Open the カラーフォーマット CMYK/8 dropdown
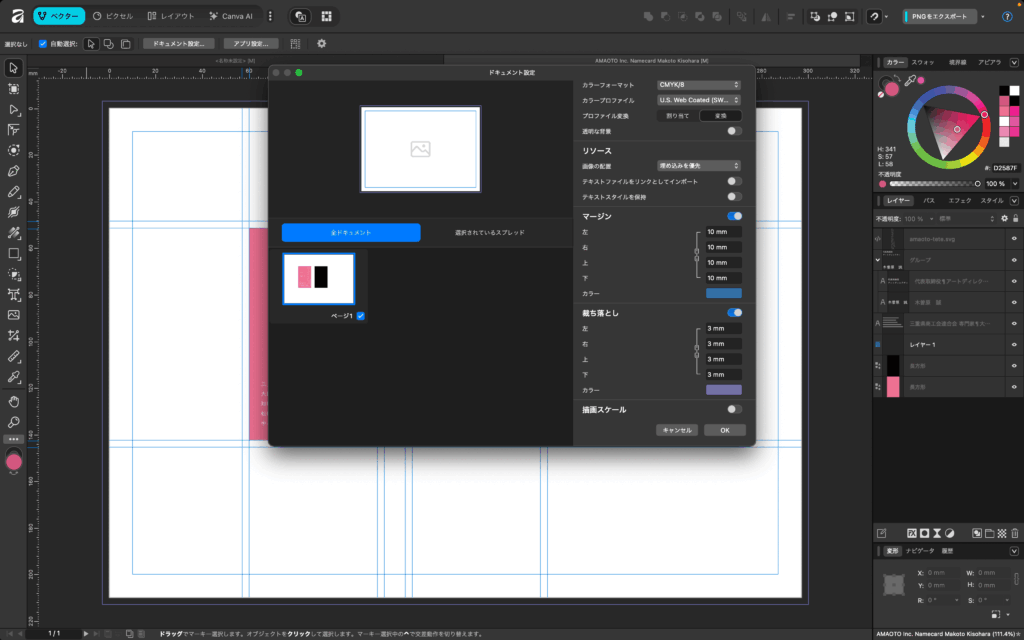The height and width of the screenshot is (640, 1024). tap(698, 85)
